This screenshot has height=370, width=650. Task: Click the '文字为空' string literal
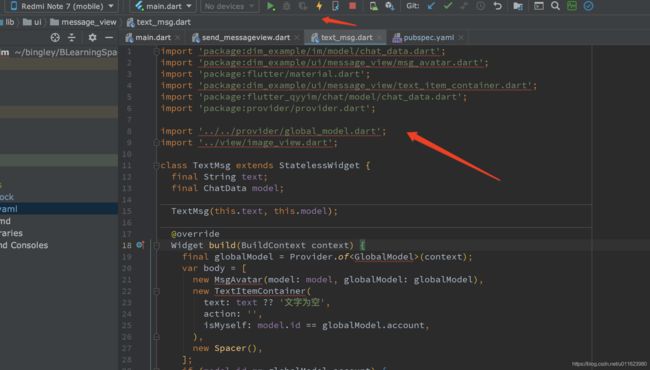(302, 302)
